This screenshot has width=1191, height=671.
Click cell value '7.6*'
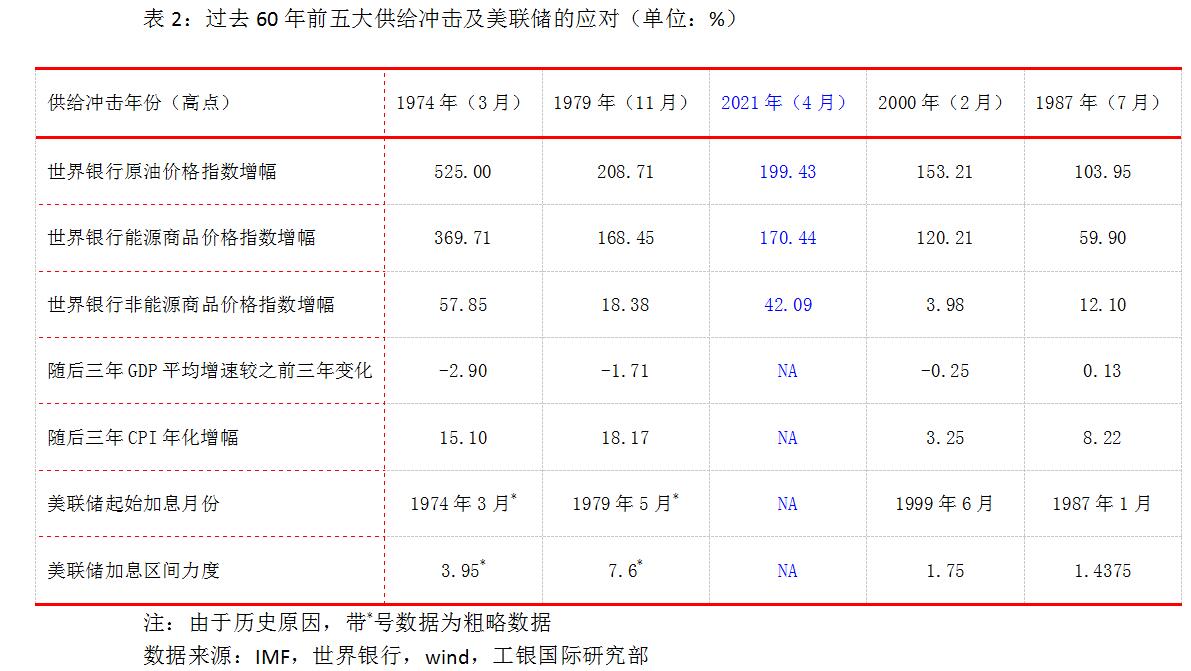625,569
